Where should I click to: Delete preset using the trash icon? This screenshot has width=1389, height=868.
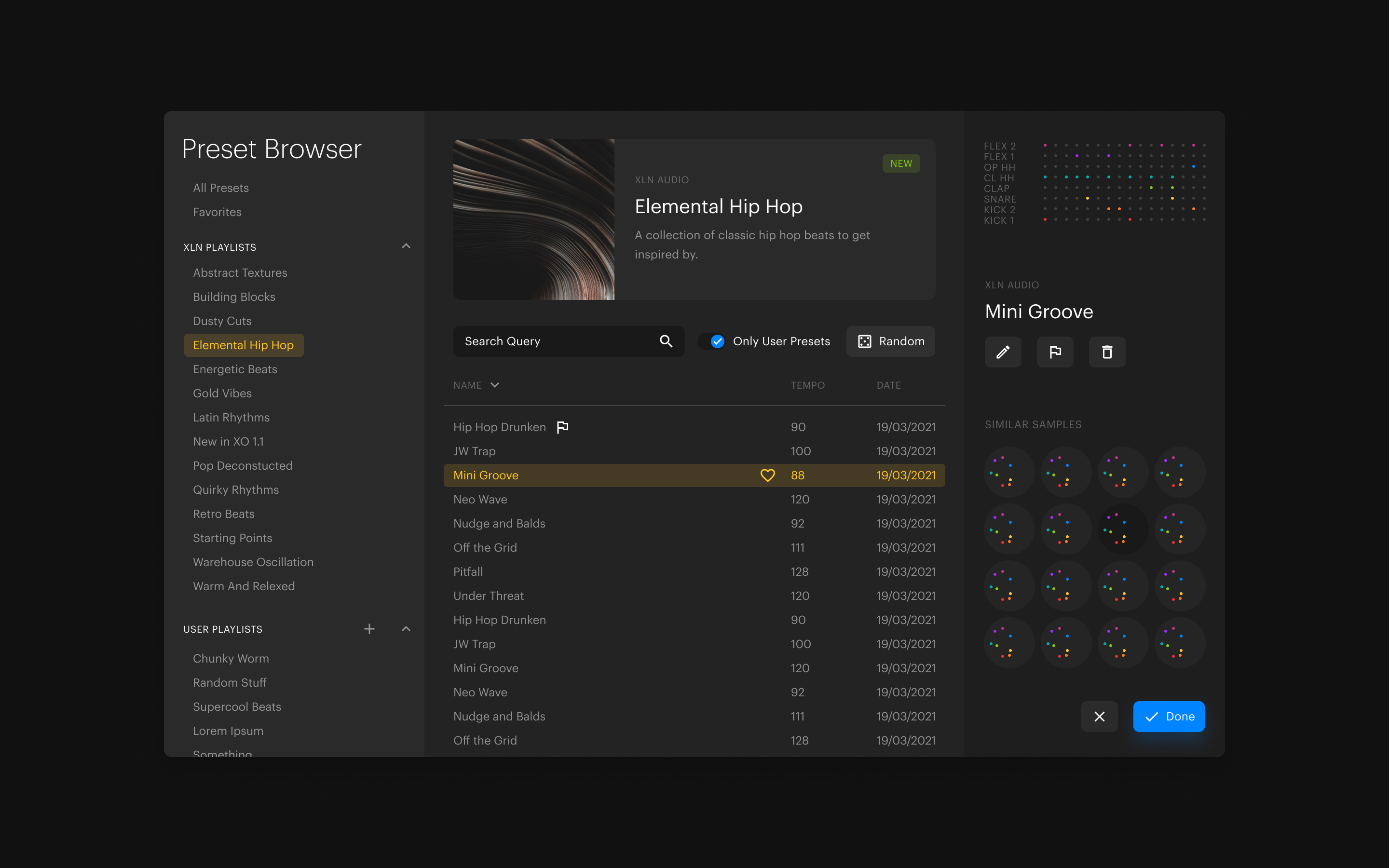tap(1106, 352)
